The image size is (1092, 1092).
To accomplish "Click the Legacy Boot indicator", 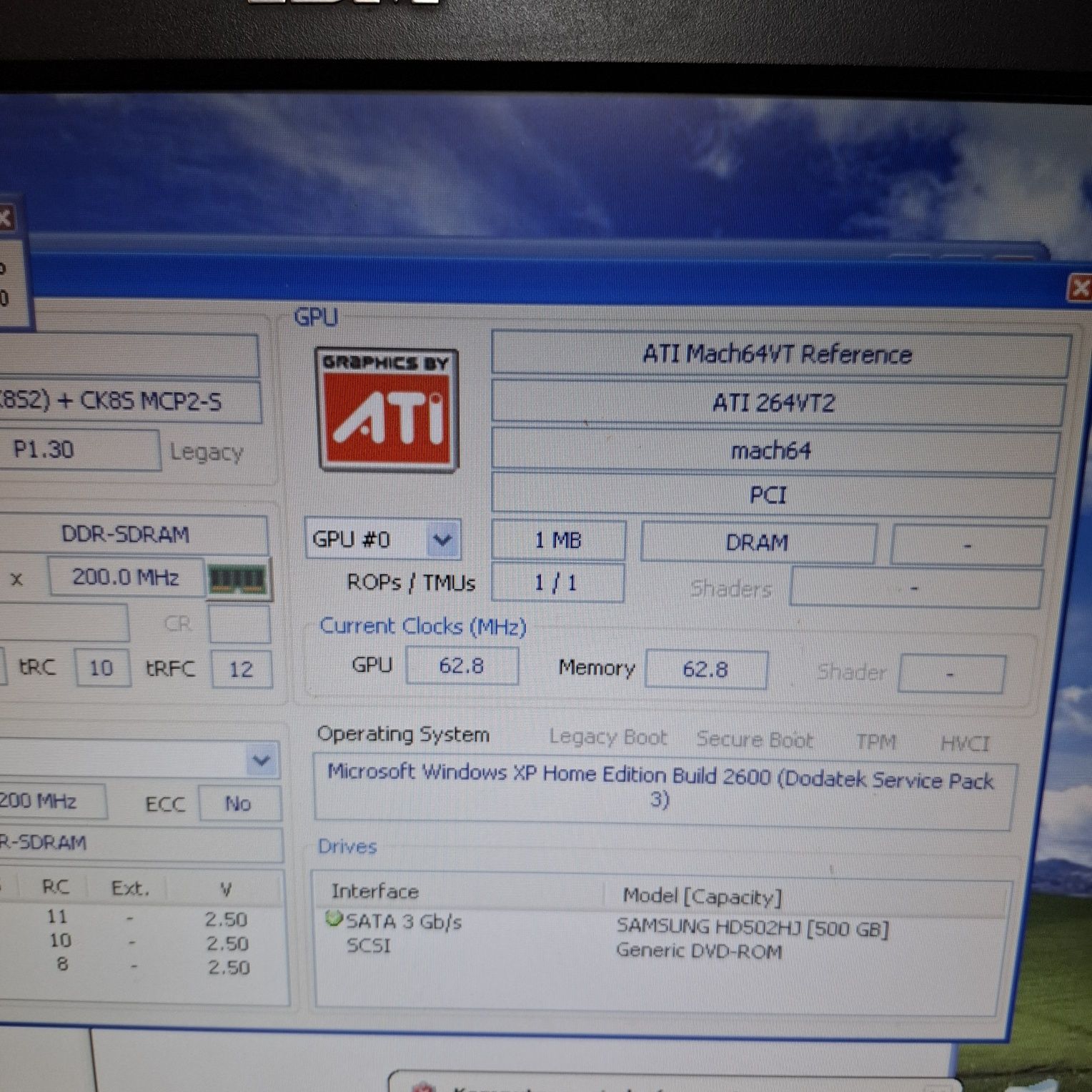I will (608, 737).
